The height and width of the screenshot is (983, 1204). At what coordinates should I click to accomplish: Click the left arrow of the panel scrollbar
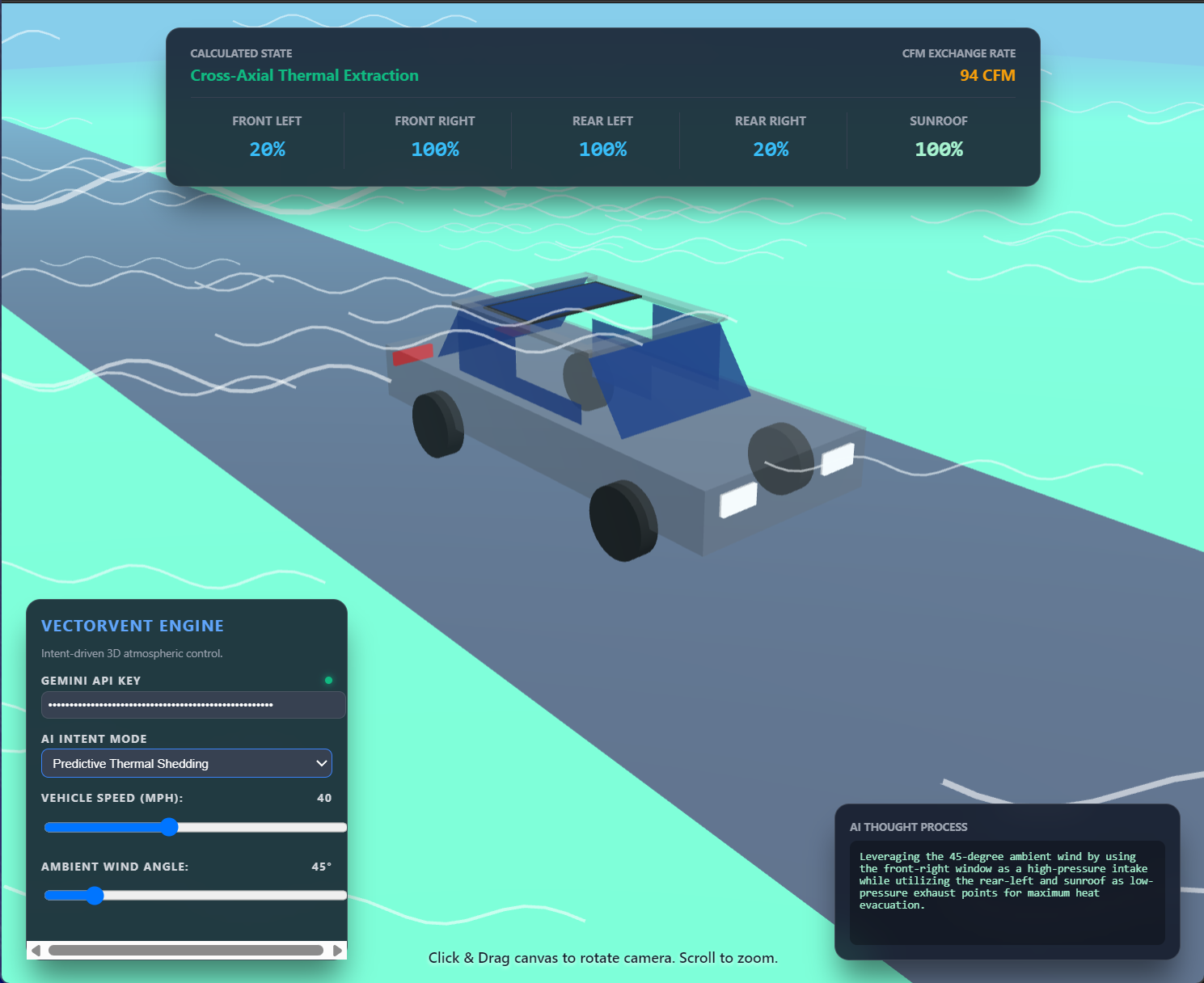coord(36,951)
